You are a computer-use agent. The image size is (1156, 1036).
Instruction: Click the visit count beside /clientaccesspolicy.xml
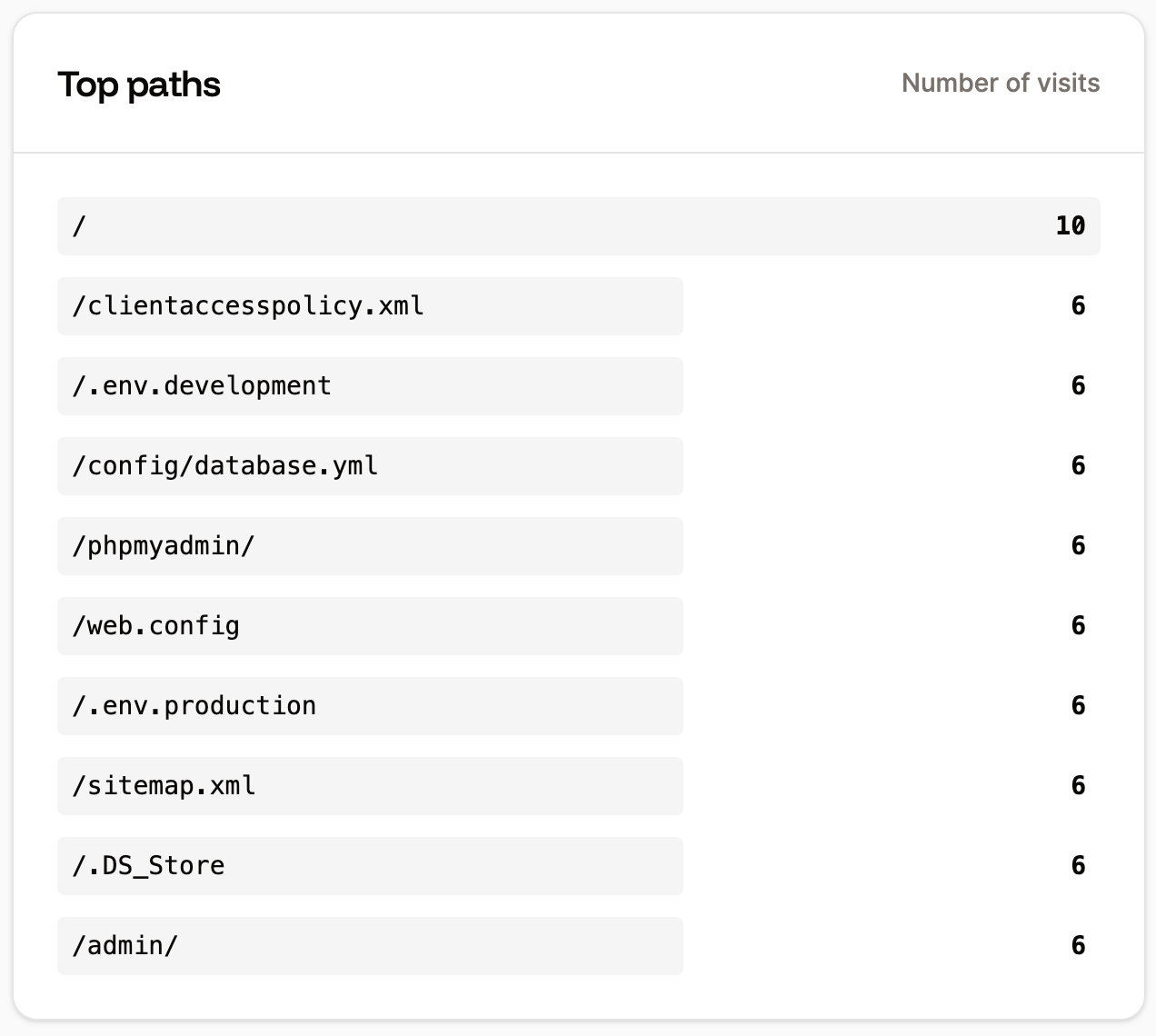click(1080, 305)
